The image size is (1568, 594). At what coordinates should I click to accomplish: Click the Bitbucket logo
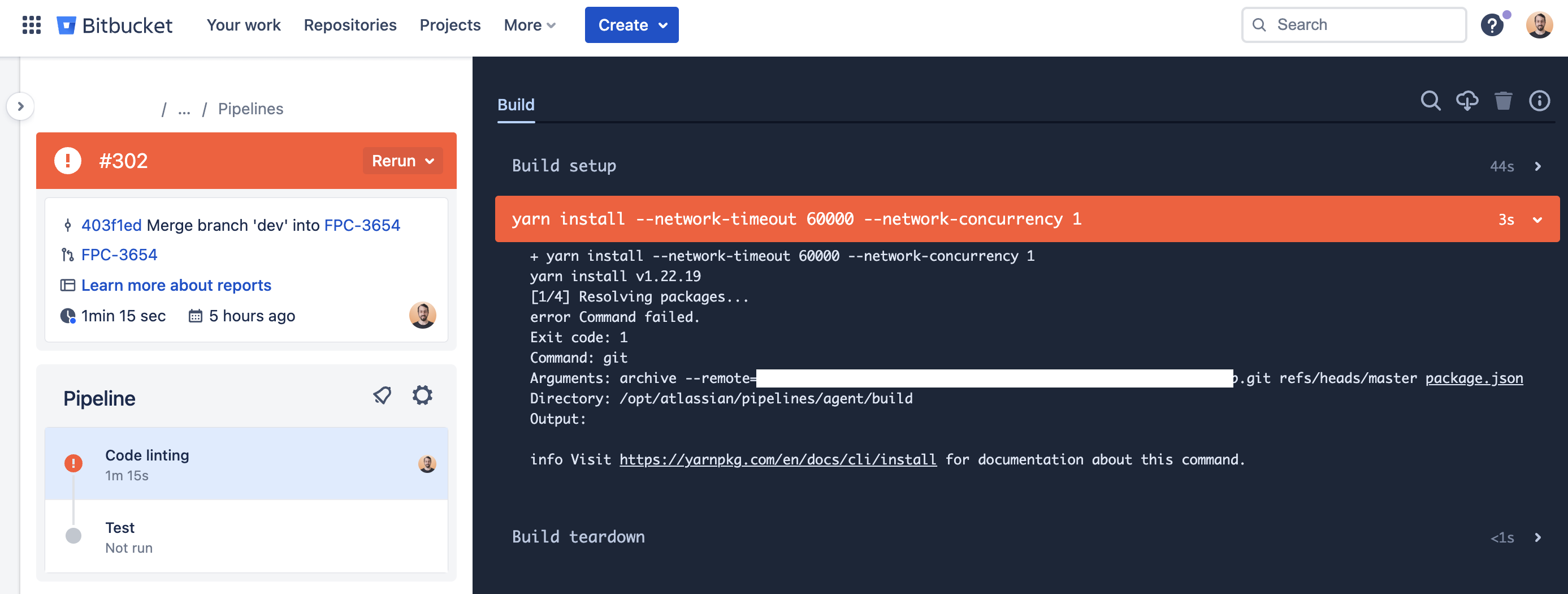pyautogui.click(x=114, y=25)
